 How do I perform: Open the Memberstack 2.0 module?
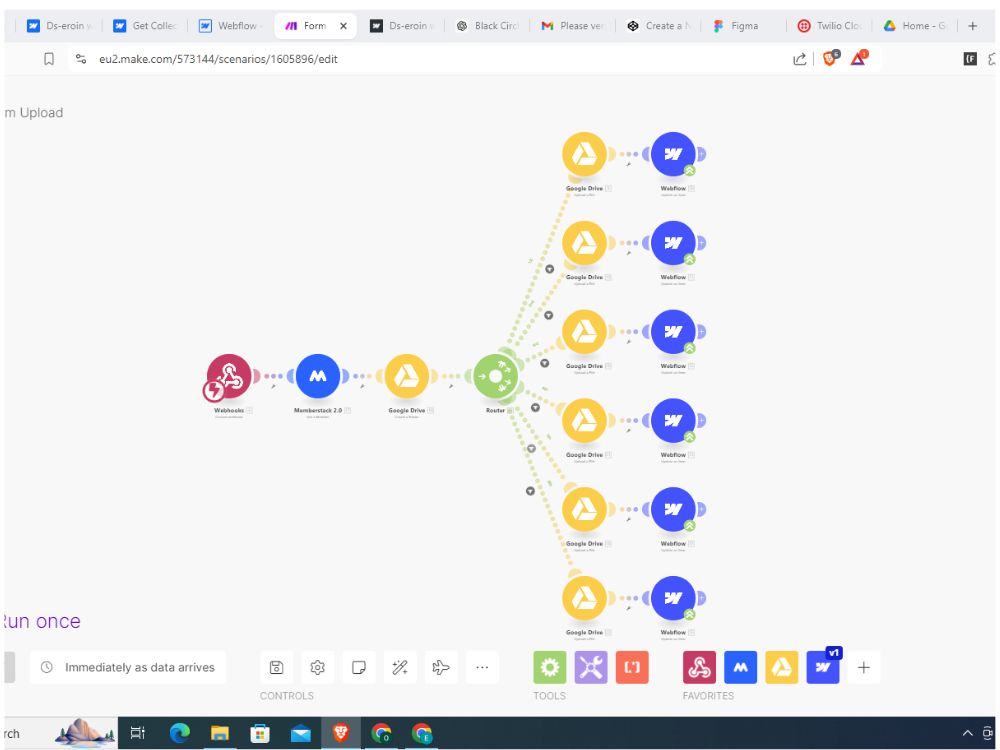point(318,376)
